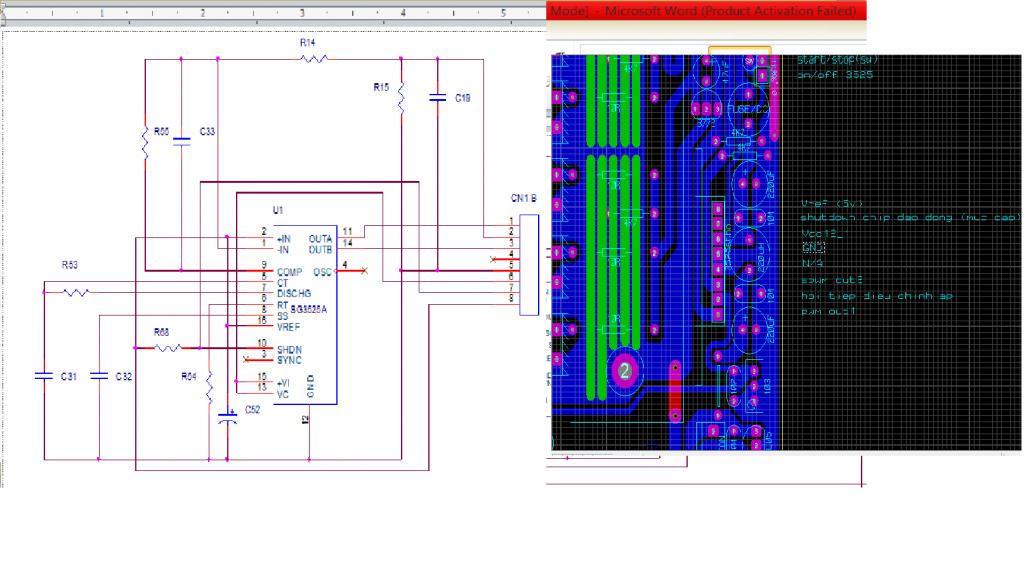1024x565 pixels.
Task: Select the C31 capacitor symbol
Action: (x=44, y=376)
